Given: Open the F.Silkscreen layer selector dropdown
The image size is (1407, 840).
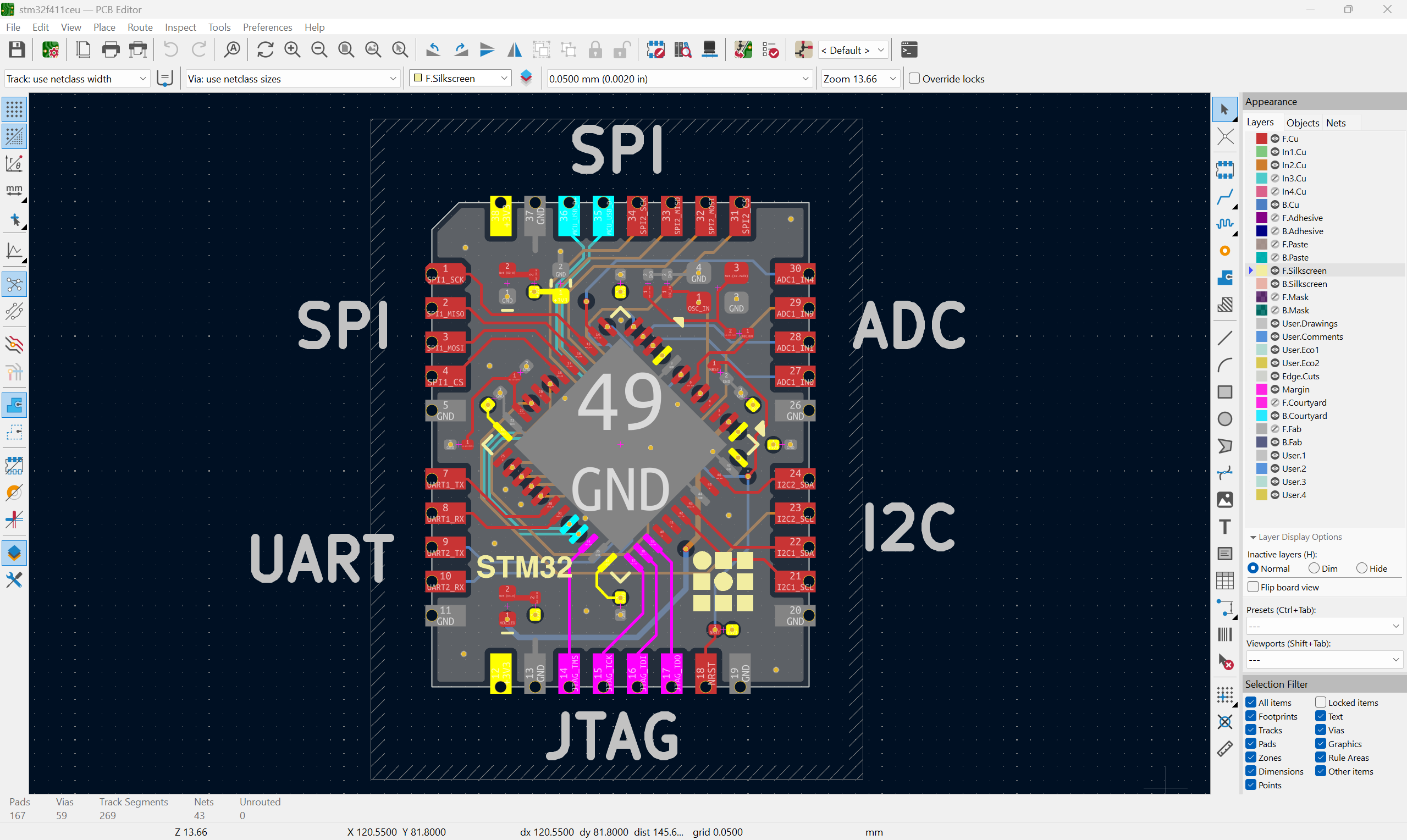Looking at the screenshot, I should pyautogui.click(x=461, y=78).
